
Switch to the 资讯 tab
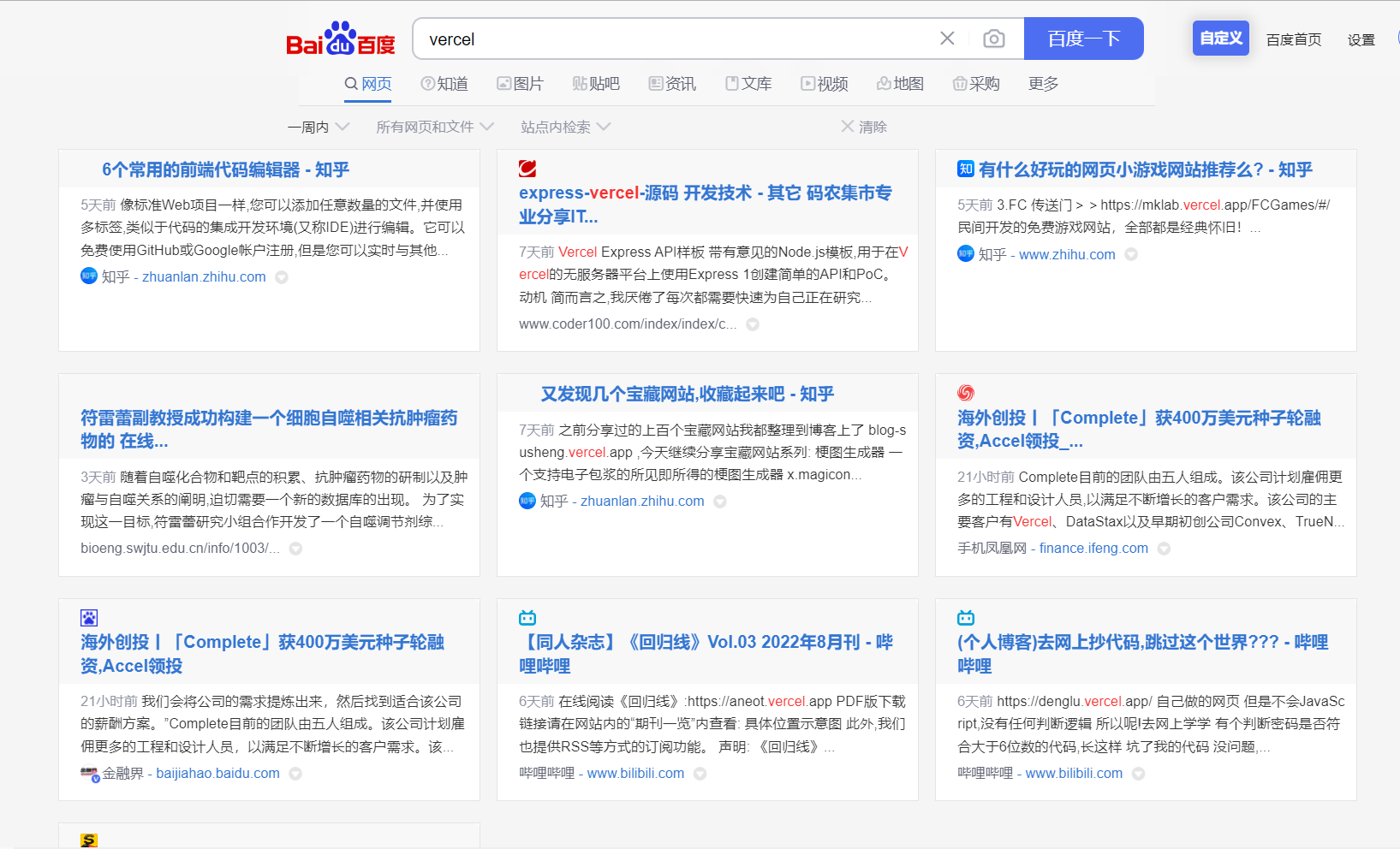[x=673, y=83]
